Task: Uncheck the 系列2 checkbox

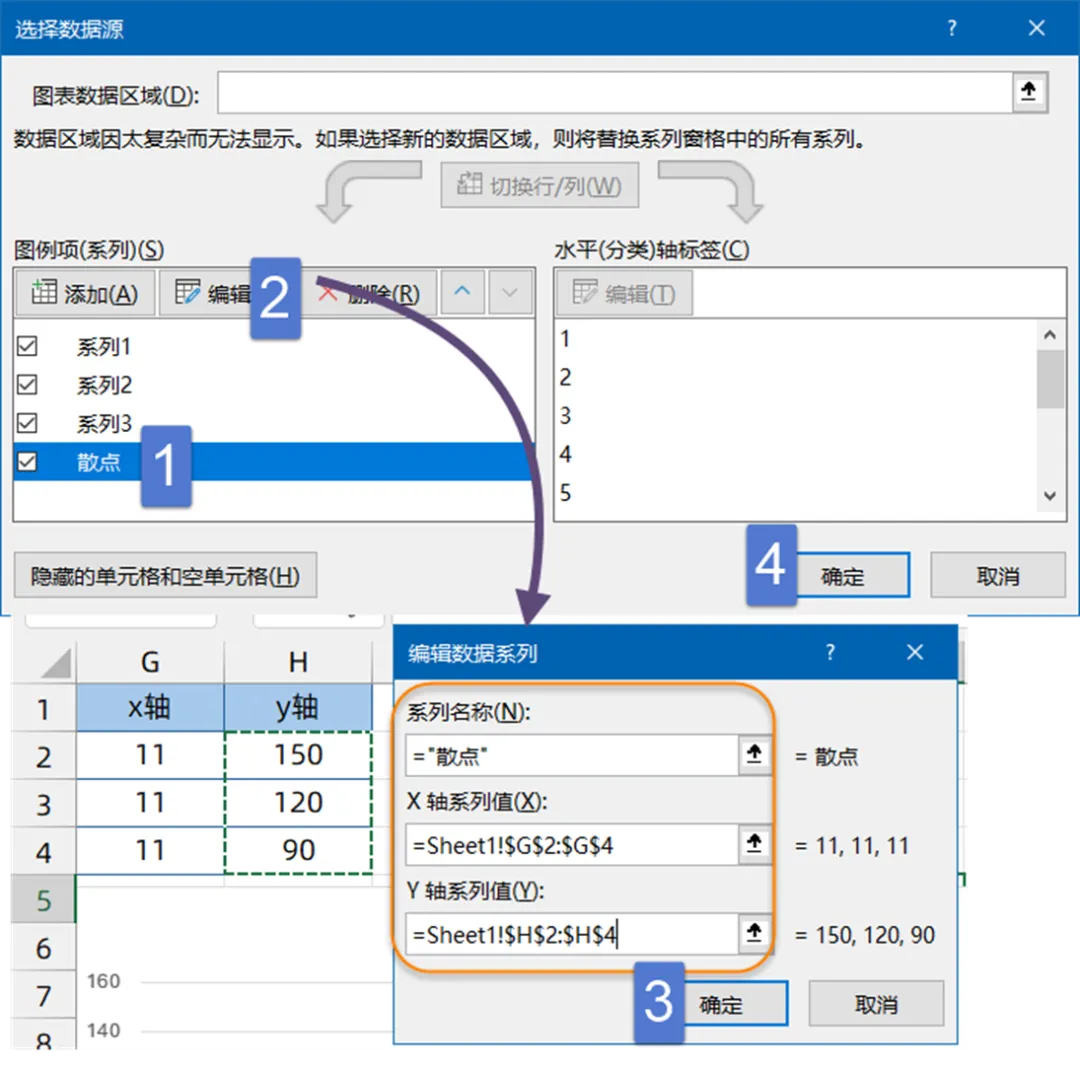Action: pyautogui.click(x=28, y=384)
